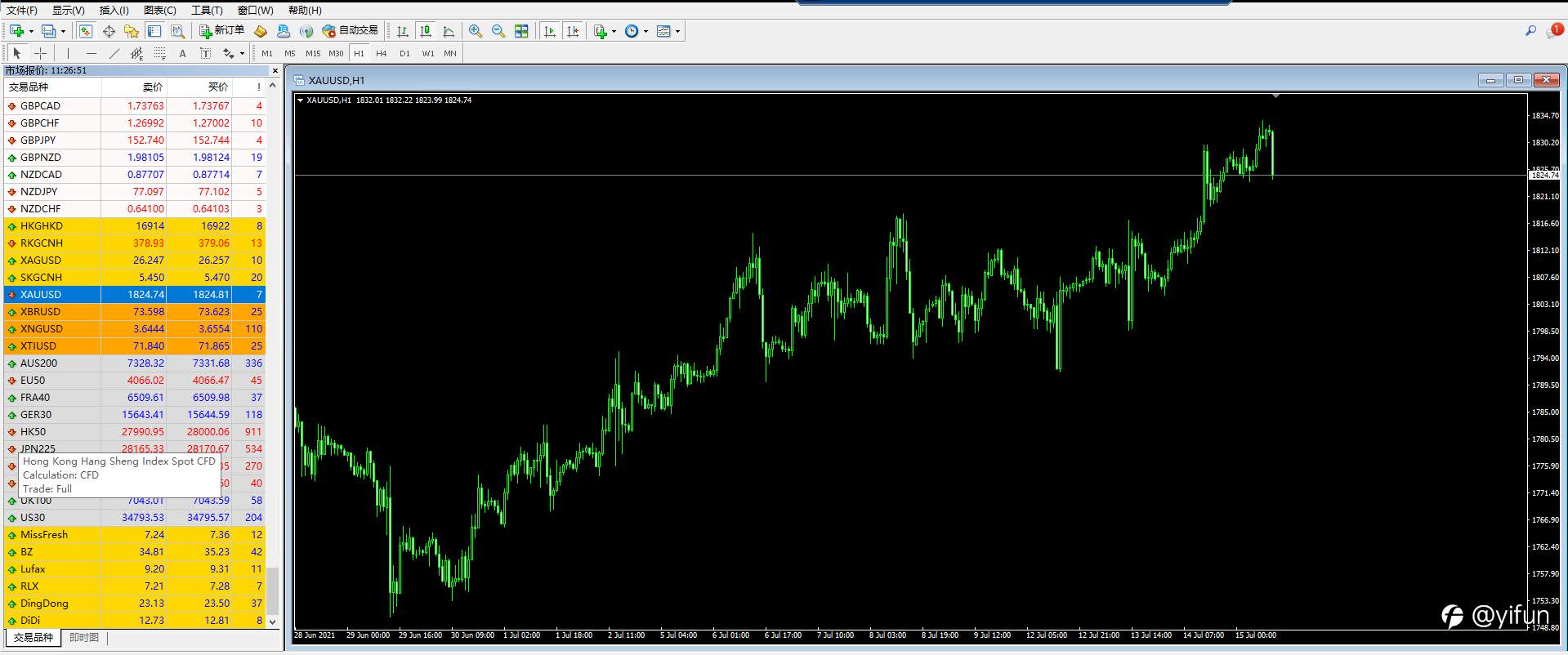Image resolution: width=1568 pixels, height=655 pixels.
Task: Switch timeframe to D1
Action: [404, 53]
